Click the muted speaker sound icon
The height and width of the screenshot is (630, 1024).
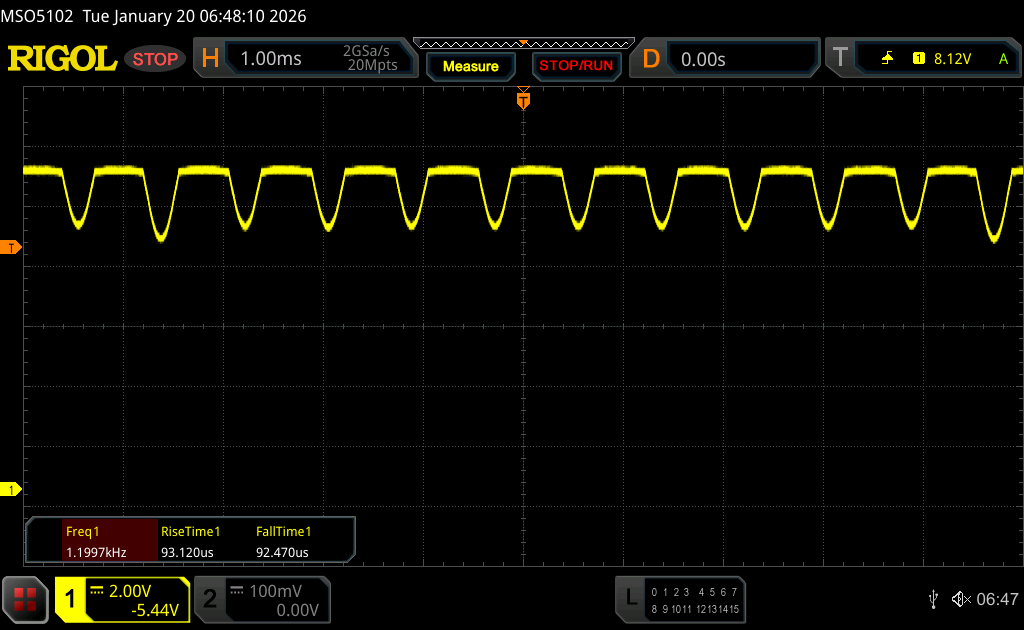tap(960, 599)
